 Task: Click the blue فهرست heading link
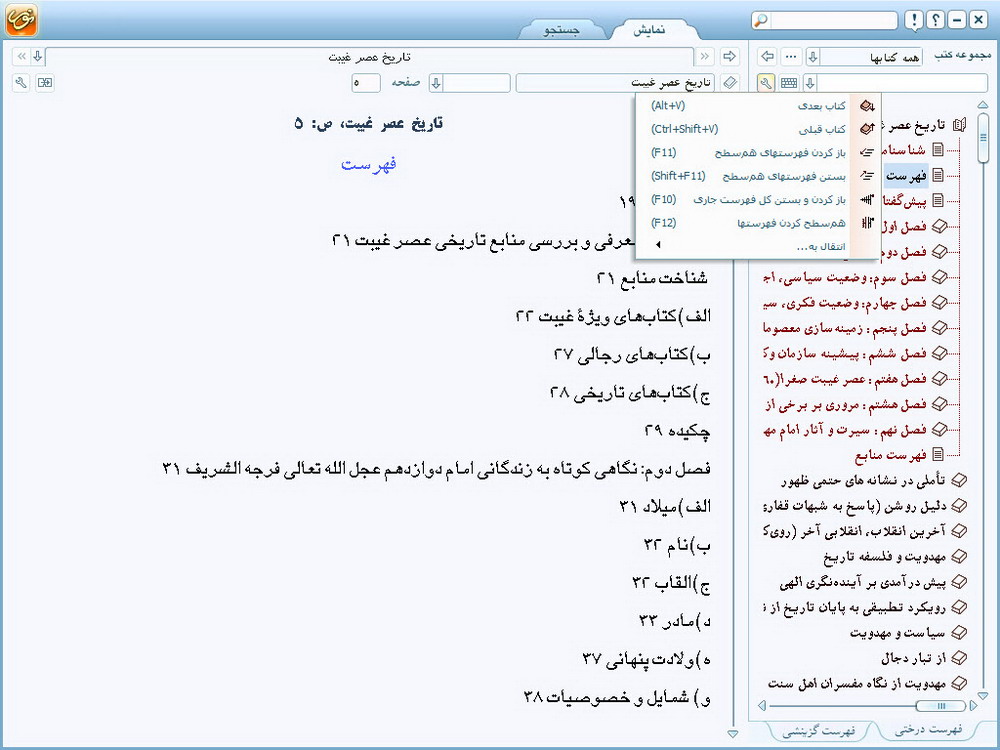[369, 165]
